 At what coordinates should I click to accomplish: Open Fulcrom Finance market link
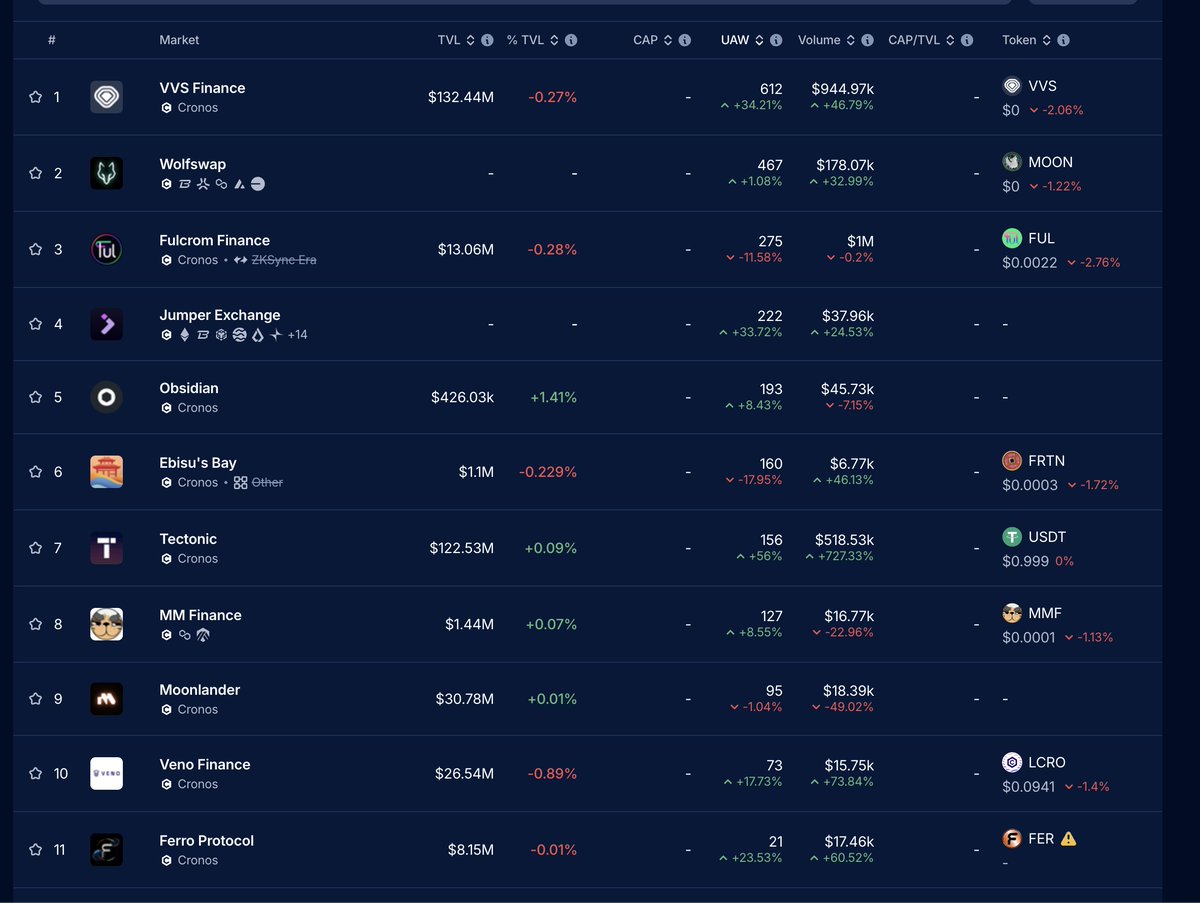click(214, 240)
